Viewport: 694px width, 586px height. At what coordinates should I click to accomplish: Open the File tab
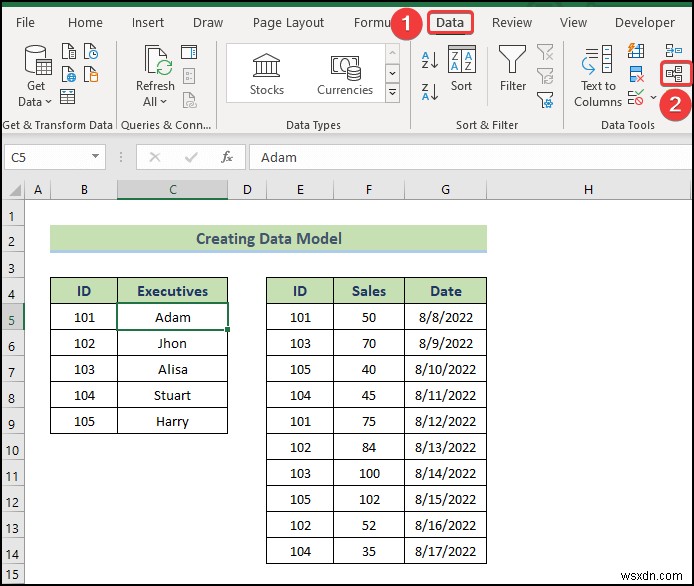(25, 23)
